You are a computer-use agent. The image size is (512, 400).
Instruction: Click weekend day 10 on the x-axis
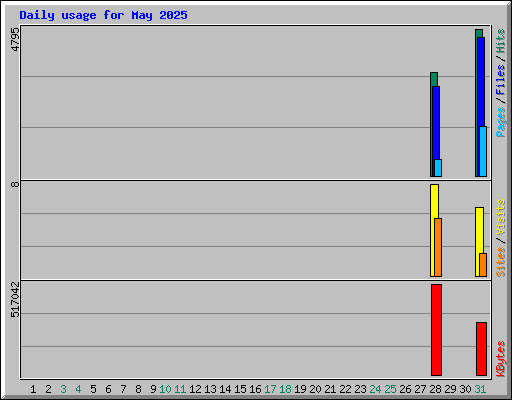click(x=165, y=389)
